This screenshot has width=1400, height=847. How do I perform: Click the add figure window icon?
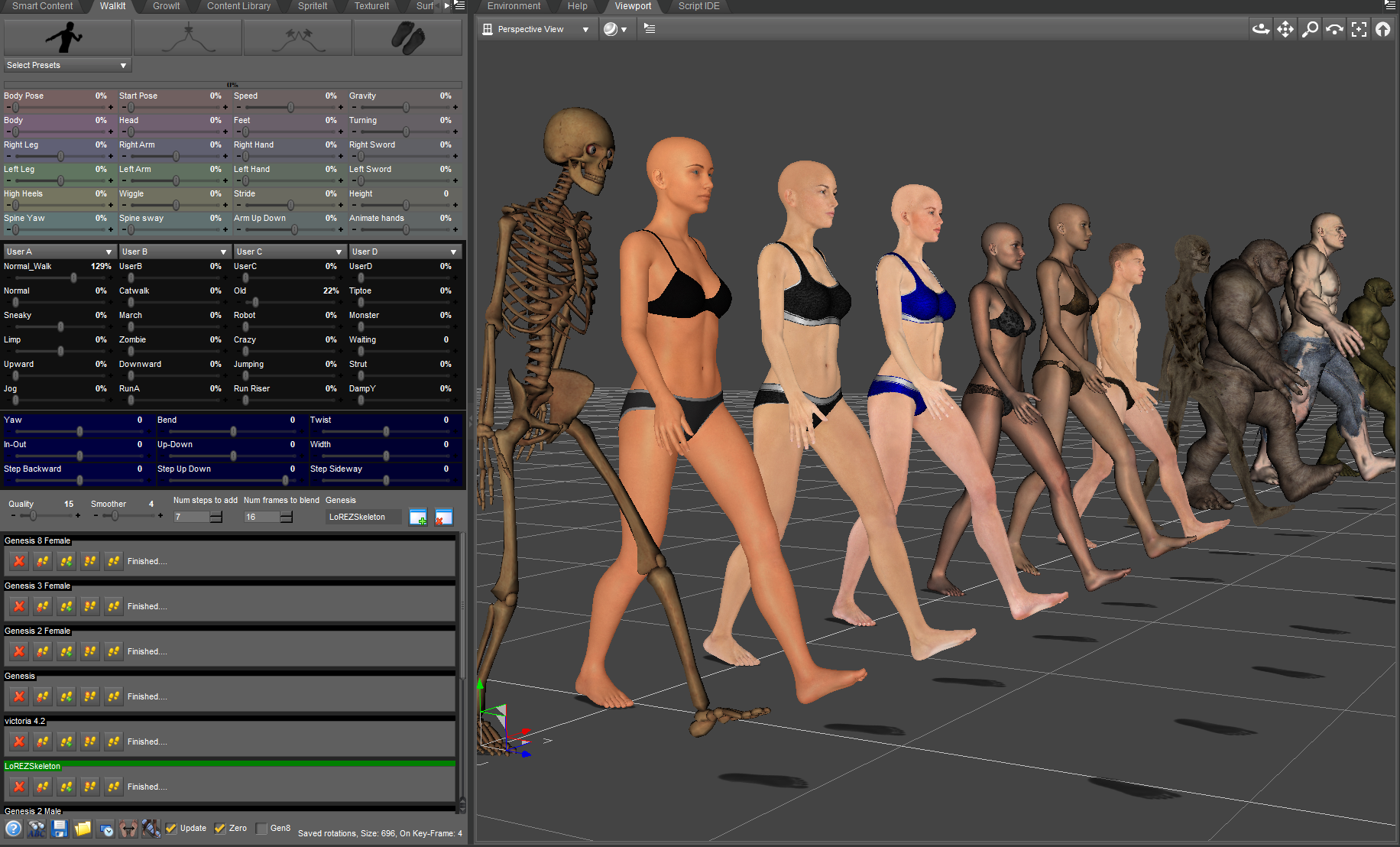pyautogui.click(x=418, y=518)
